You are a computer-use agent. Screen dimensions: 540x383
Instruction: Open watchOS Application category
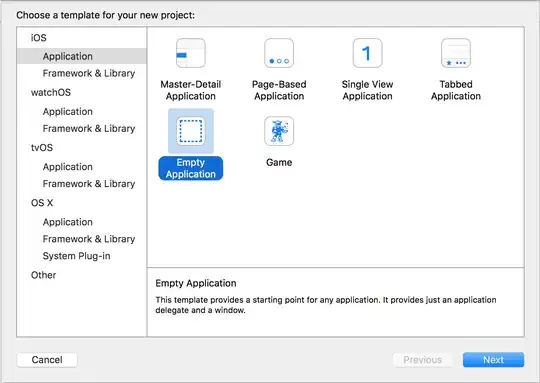pyautogui.click(x=68, y=112)
